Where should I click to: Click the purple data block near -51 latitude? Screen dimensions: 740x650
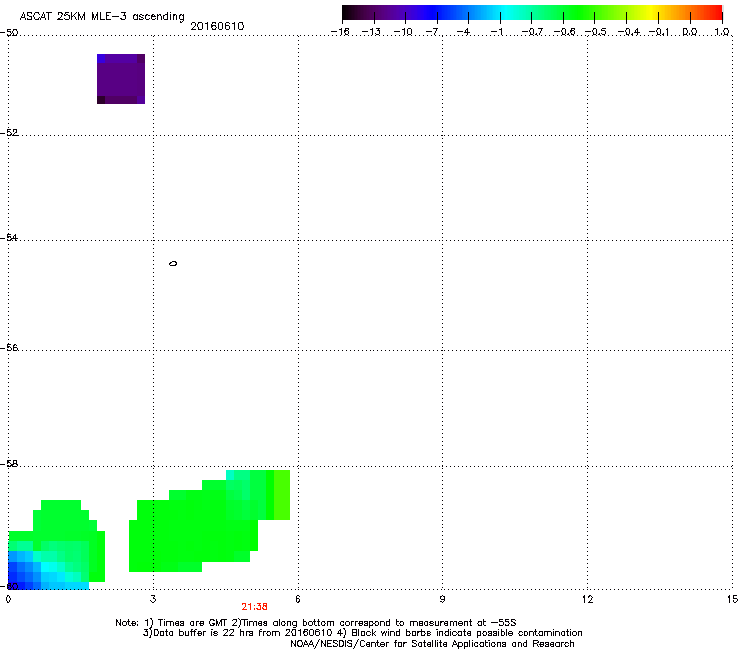[x=121, y=79]
